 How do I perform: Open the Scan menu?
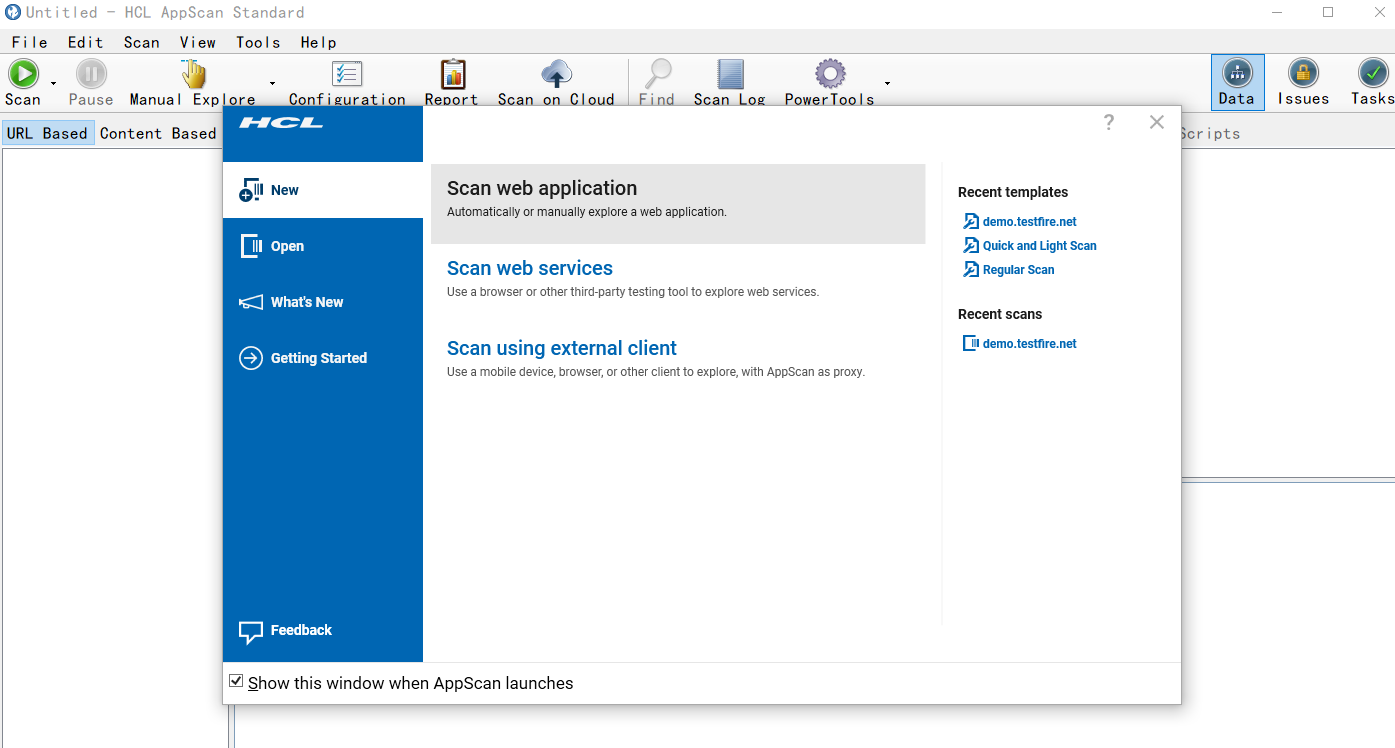142,42
